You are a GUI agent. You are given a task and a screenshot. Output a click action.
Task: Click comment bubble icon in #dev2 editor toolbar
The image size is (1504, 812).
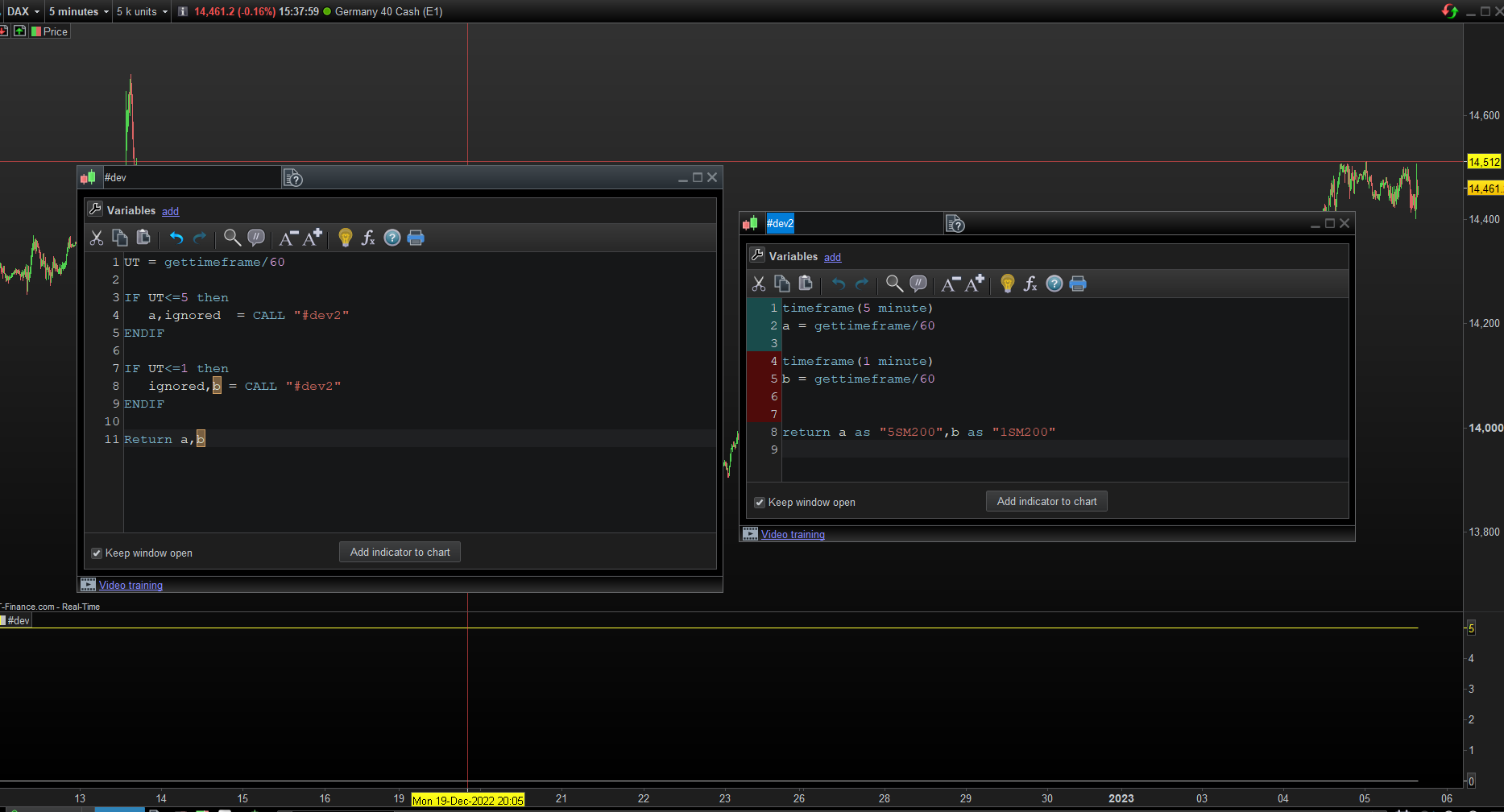pyautogui.click(x=918, y=284)
